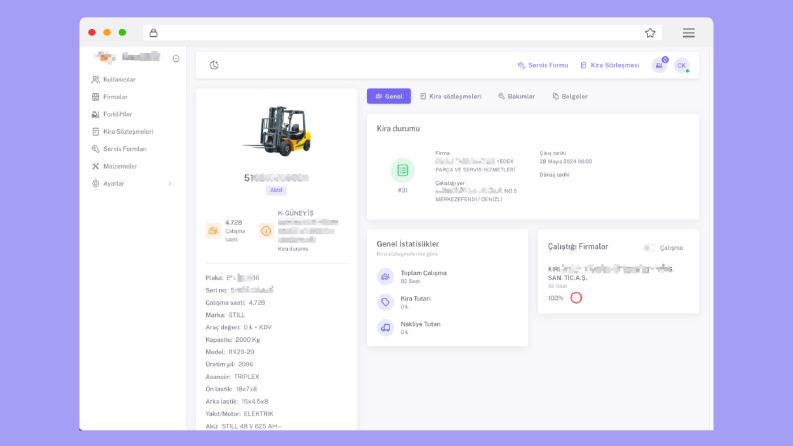Image resolution: width=793 pixels, height=446 pixels.
Task: Click the 'Genel İstatistikler' heading
Action: pos(408,244)
